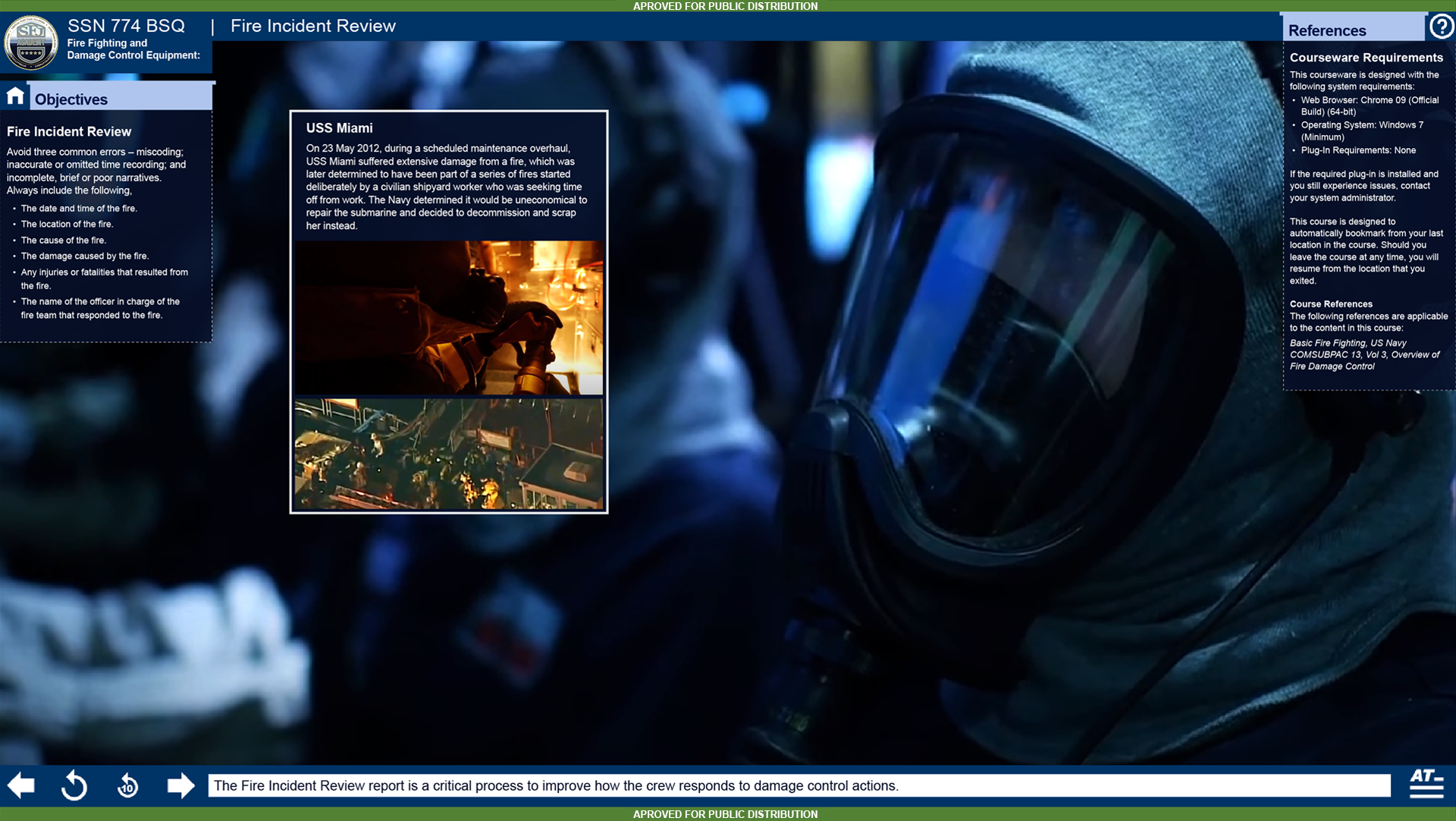This screenshot has height=821, width=1456.
Task: Click the SSN 774 BSQ emblem logo
Action: [31, 42]
